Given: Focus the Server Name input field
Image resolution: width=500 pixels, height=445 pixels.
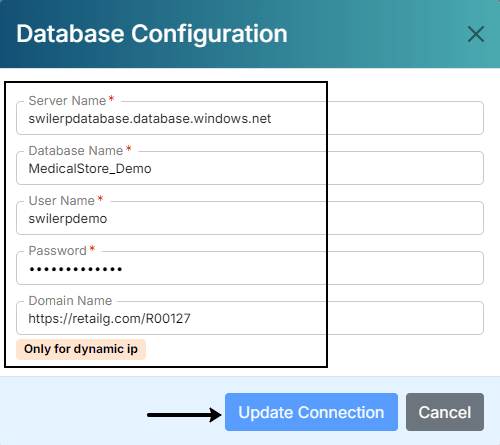Looking at the screenshot, I should pyautogui.click(x=250, y=118).
